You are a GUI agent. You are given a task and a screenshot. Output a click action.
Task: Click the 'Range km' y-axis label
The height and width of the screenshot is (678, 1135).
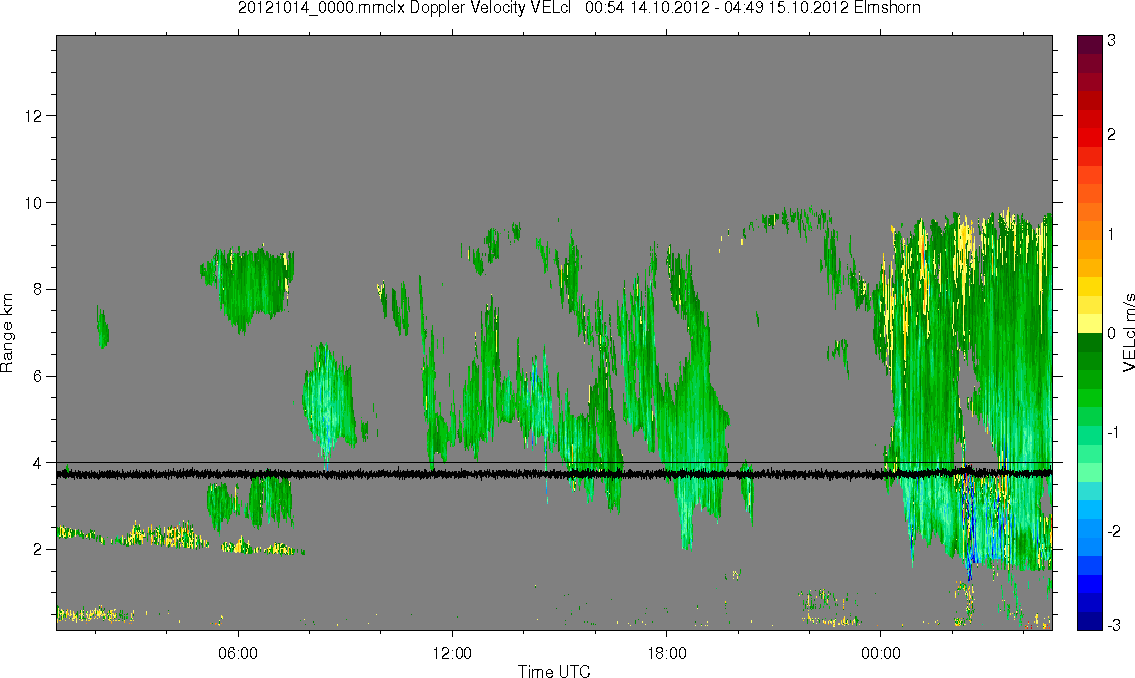pos(7,333)
